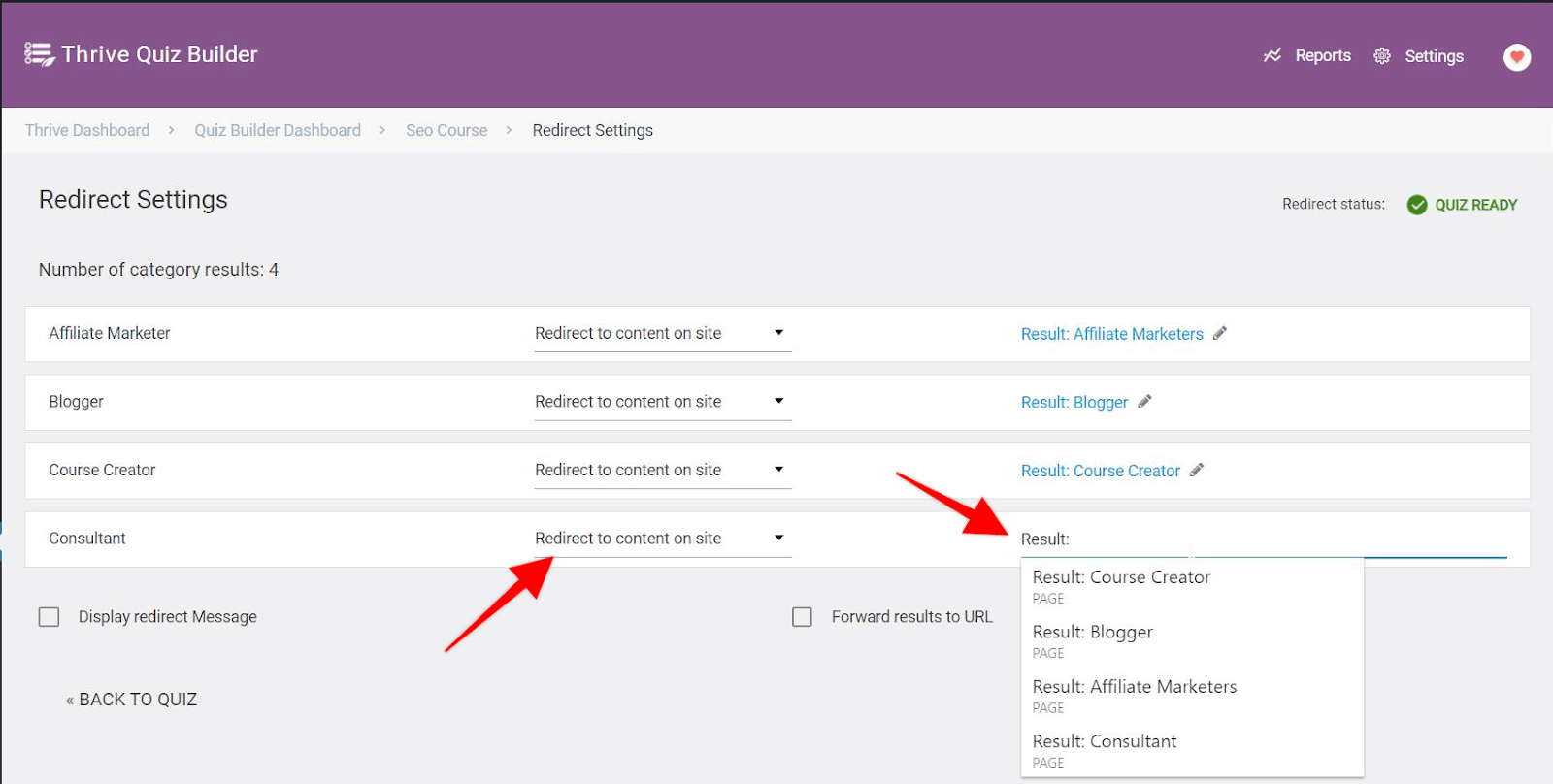Image resolution: width=1553 pixels, height=784 pixels.
Task: Enable Forward results to URL checkbox
Action: click(802, 617)
